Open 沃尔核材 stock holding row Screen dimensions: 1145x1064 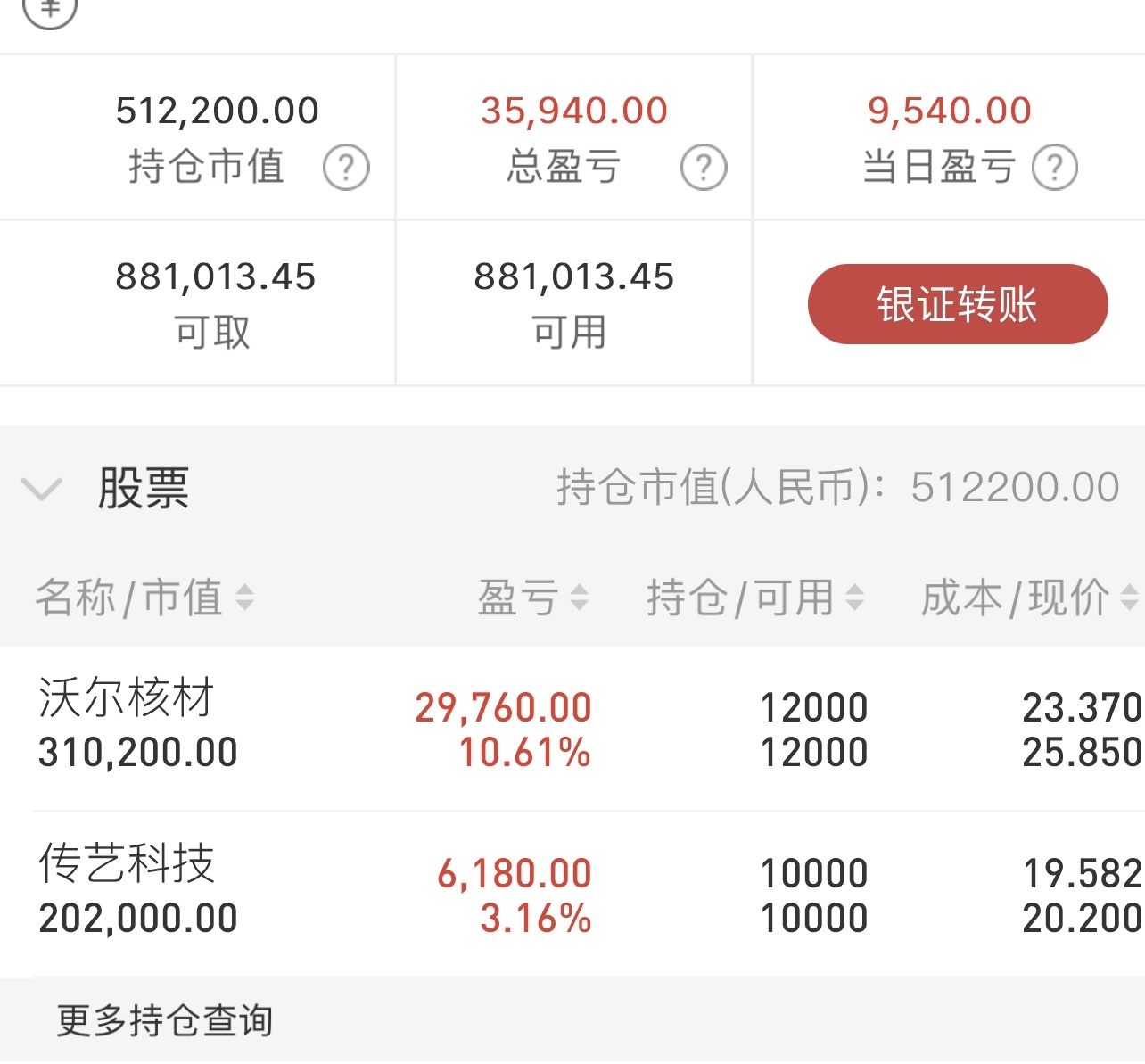coord(572,729)
